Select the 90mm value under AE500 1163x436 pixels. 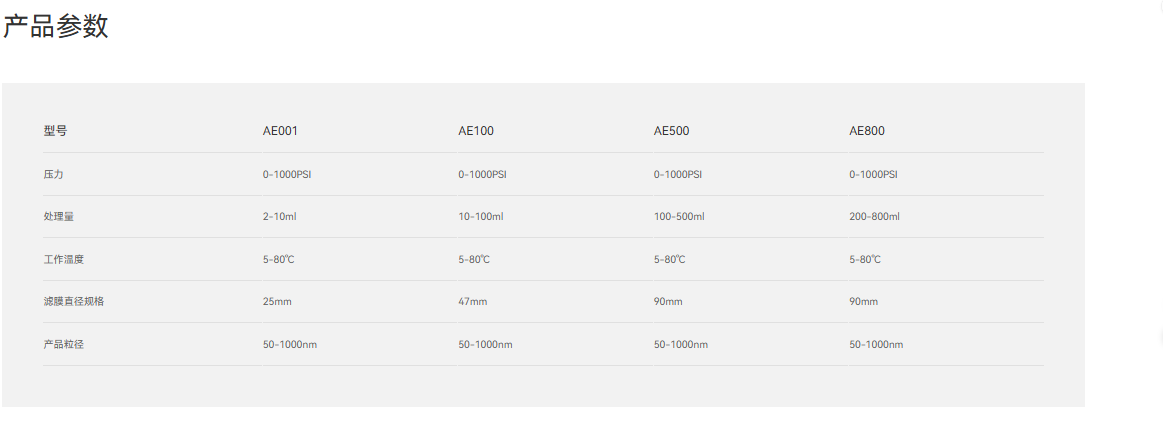click(x=668, y=302)
